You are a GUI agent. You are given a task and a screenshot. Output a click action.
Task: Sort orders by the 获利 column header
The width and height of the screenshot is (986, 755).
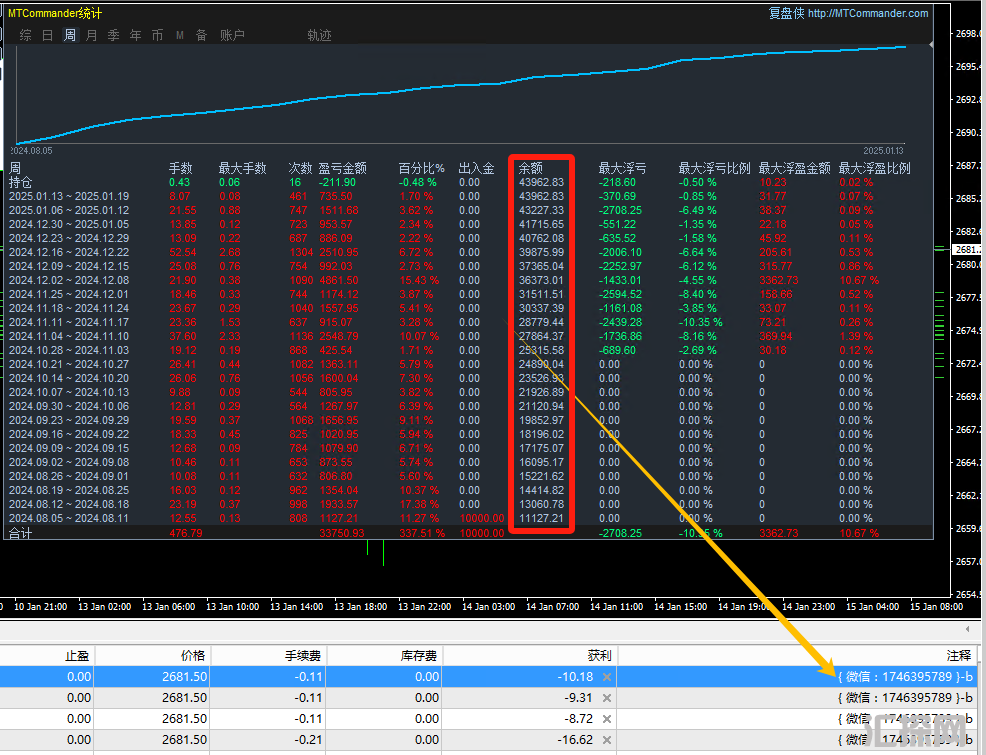click(x=599, y=655)
